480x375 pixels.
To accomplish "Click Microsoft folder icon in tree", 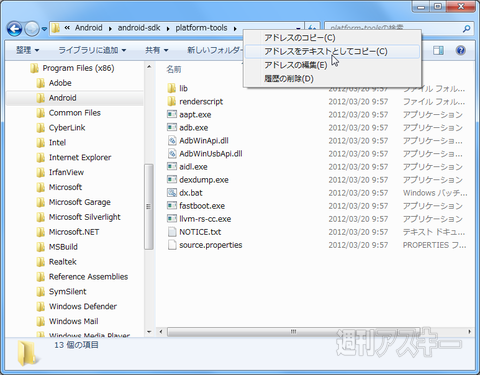I will click(40, 187).
